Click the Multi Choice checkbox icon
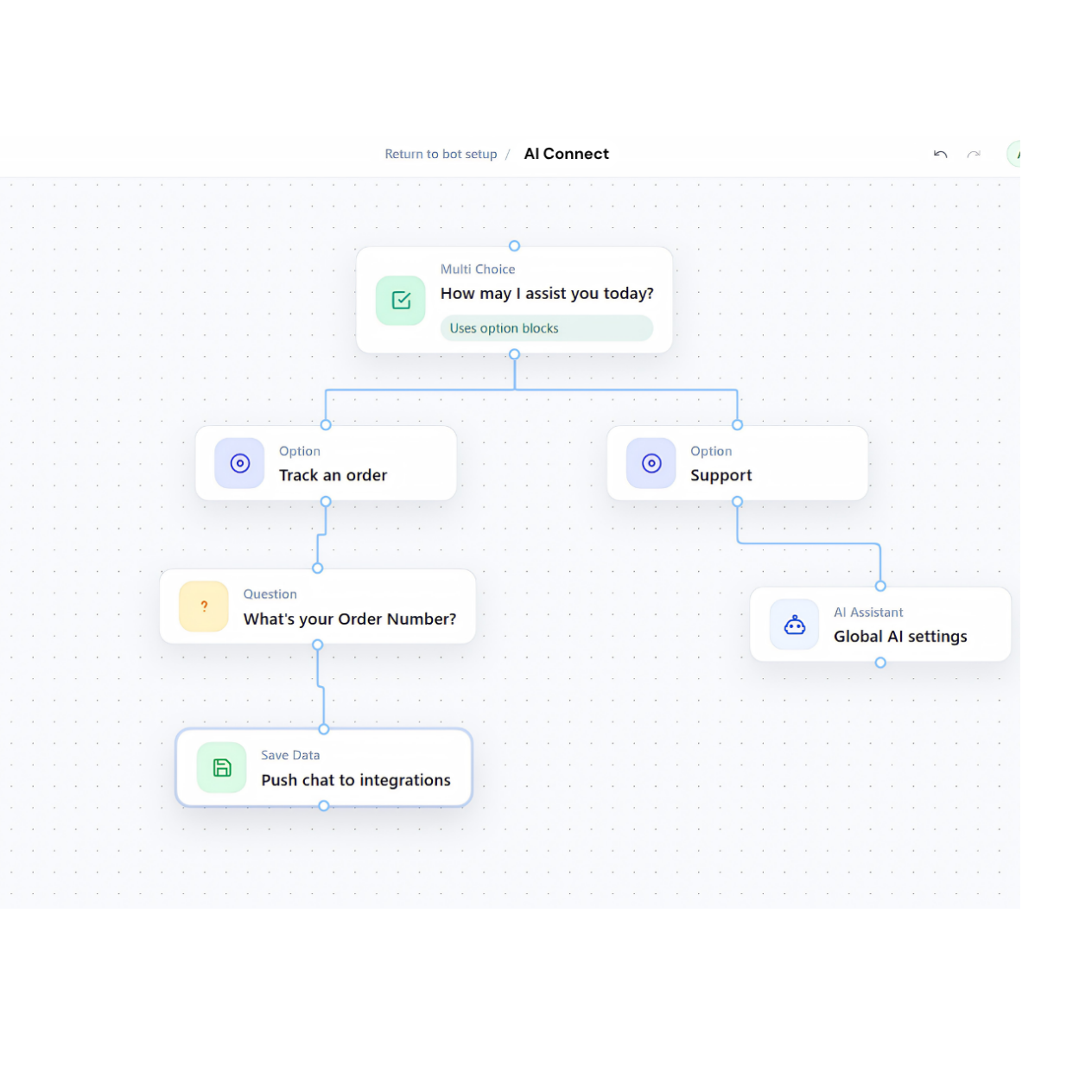The height and width of the screenshot is (1092, 1092). point(401,300)
